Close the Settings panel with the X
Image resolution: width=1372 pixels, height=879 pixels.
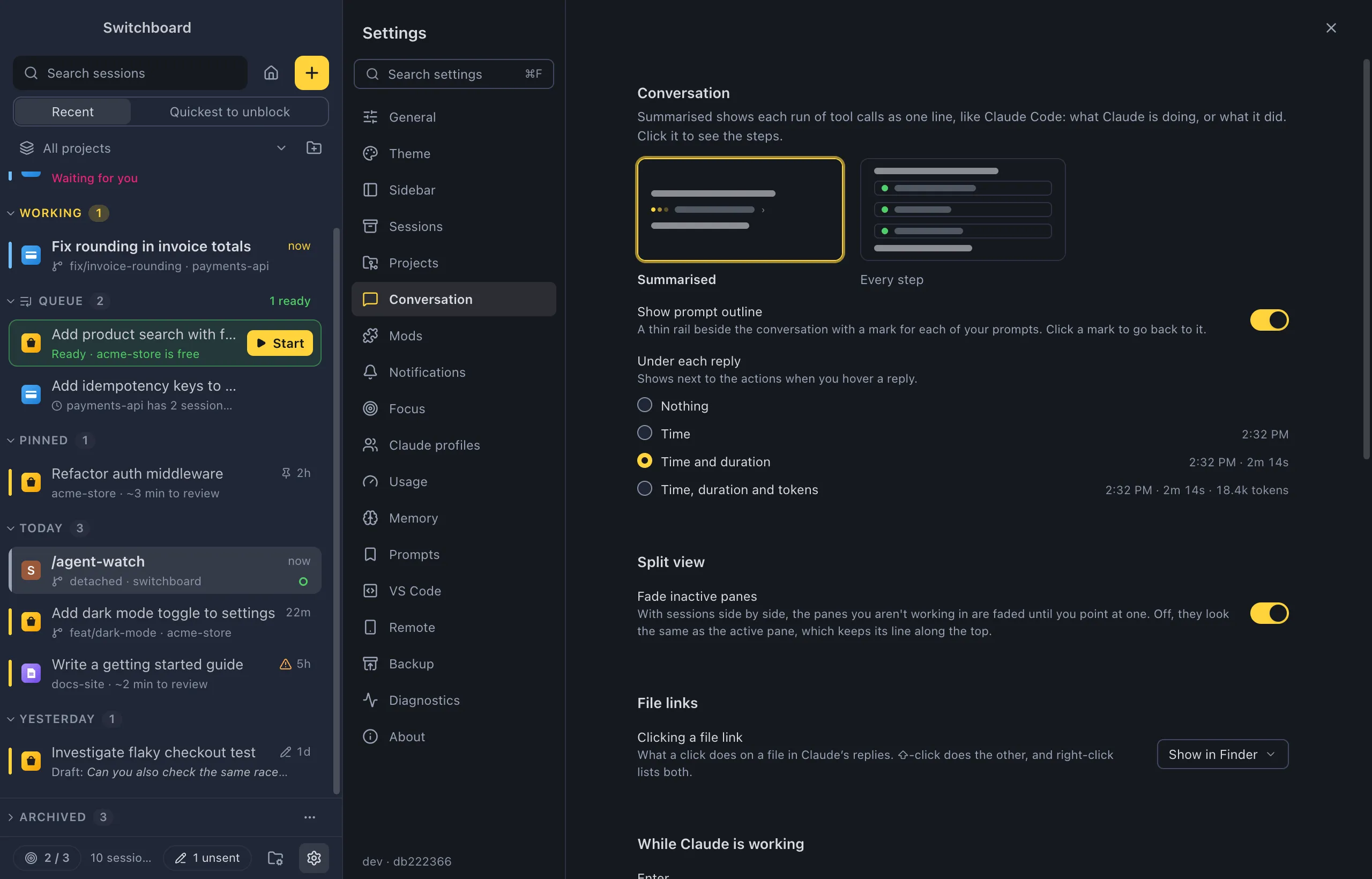pyautogui.click(x=1331, y=28)
